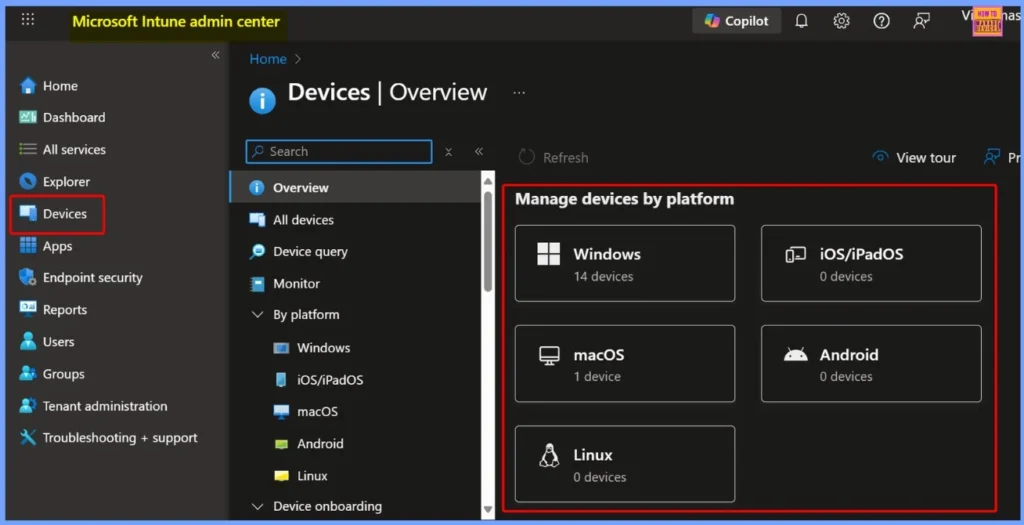1024x525 pixels.
Task: Open the app launcher grid icon
Action: (27, 20)
